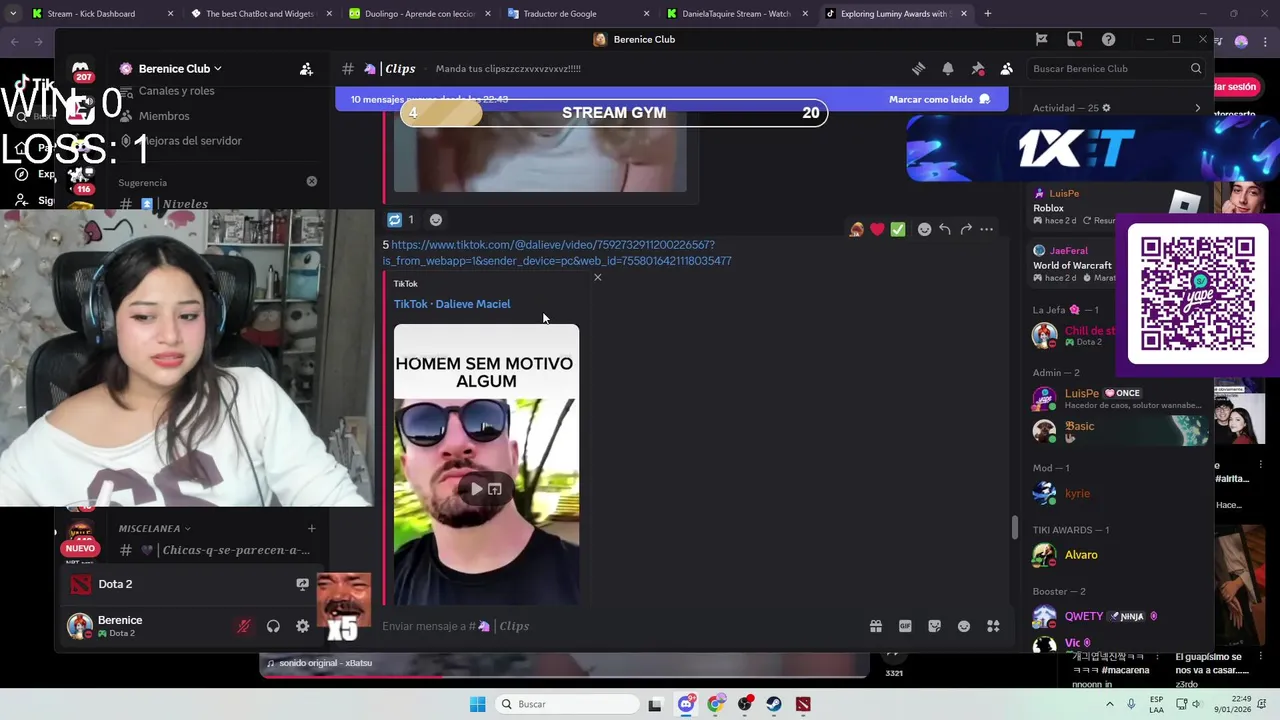Share screen for Dota 2 icon

click(302, 584)
